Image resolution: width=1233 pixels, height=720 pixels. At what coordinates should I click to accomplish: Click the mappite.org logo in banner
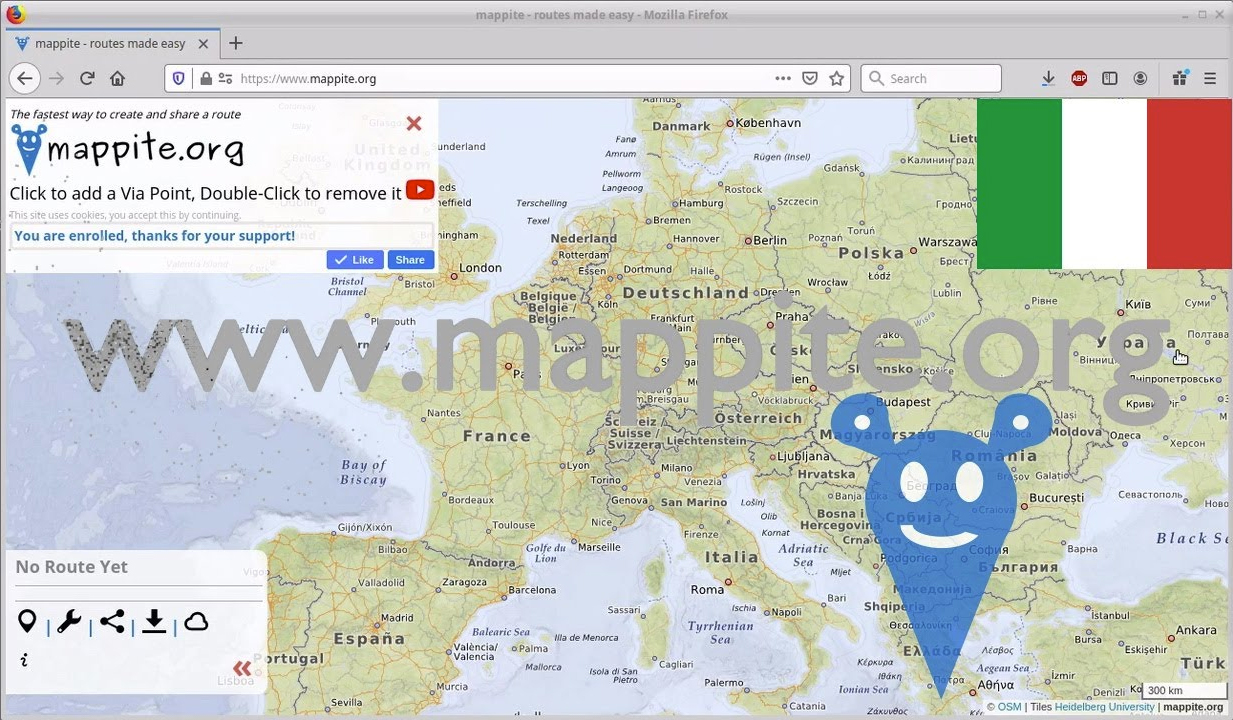coord(127,150)
